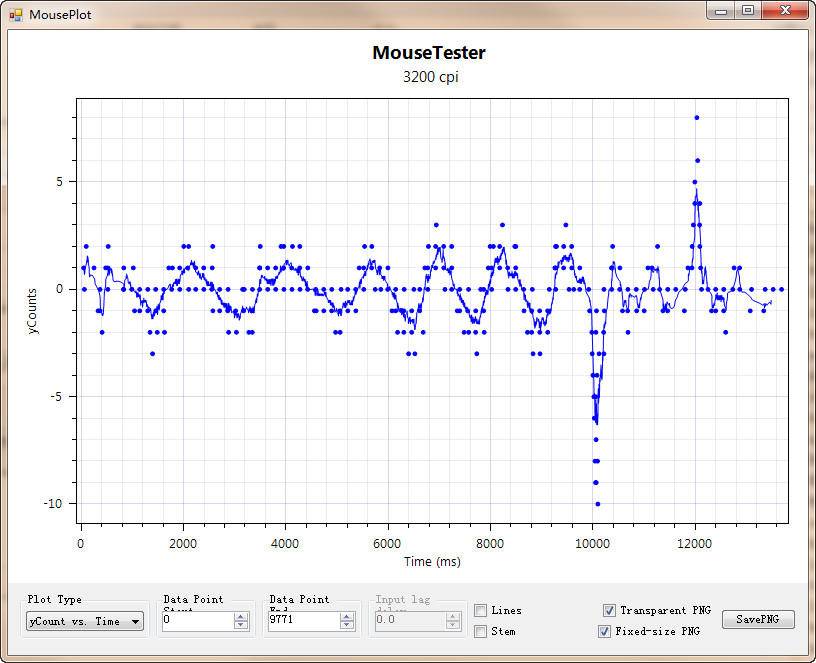This screenshot has width=816, height=663.
Task: Increment the Data Point Start value
Action: [240, 616]
